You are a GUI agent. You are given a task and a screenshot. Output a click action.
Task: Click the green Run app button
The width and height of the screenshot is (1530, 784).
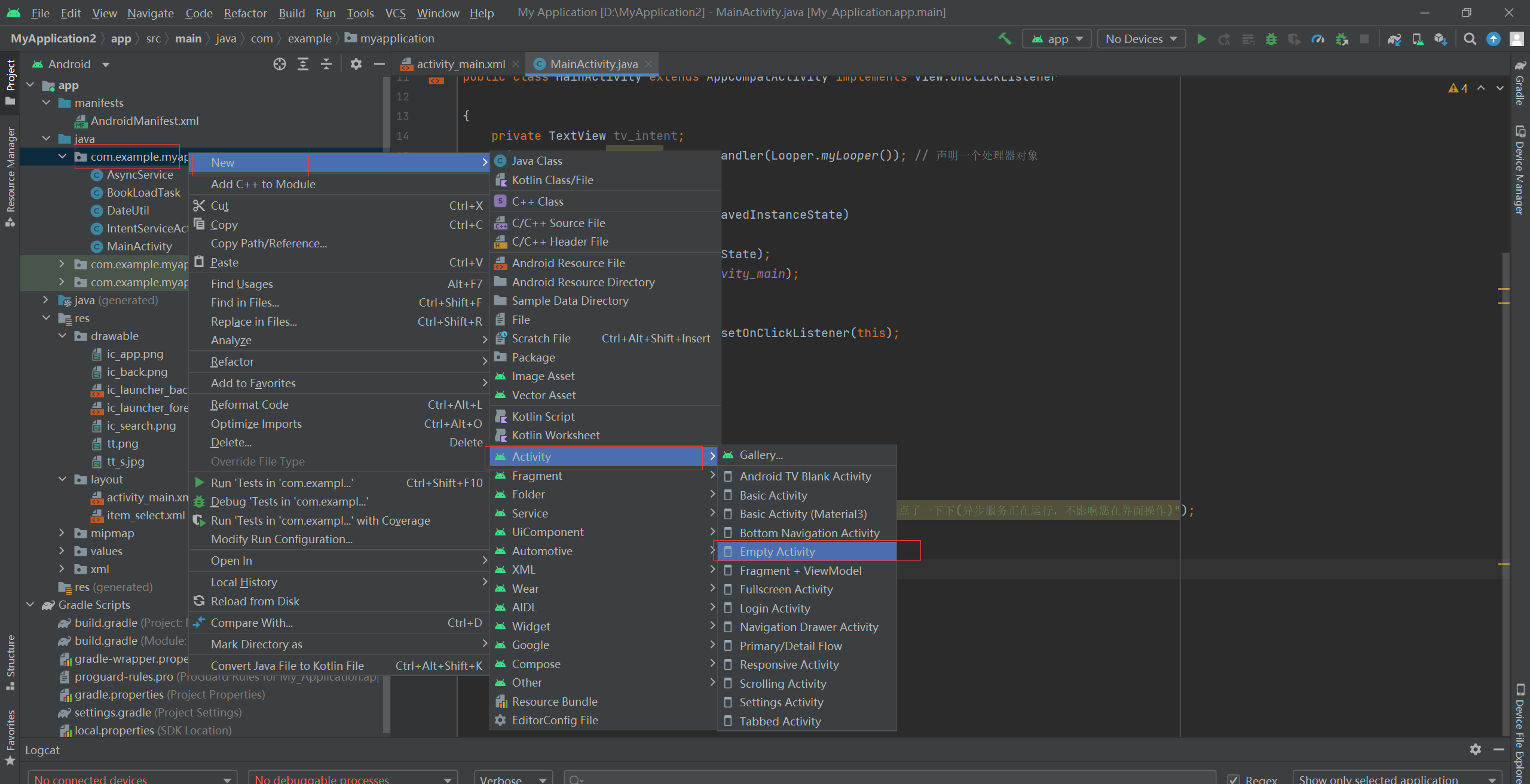tap(1201, 39)
